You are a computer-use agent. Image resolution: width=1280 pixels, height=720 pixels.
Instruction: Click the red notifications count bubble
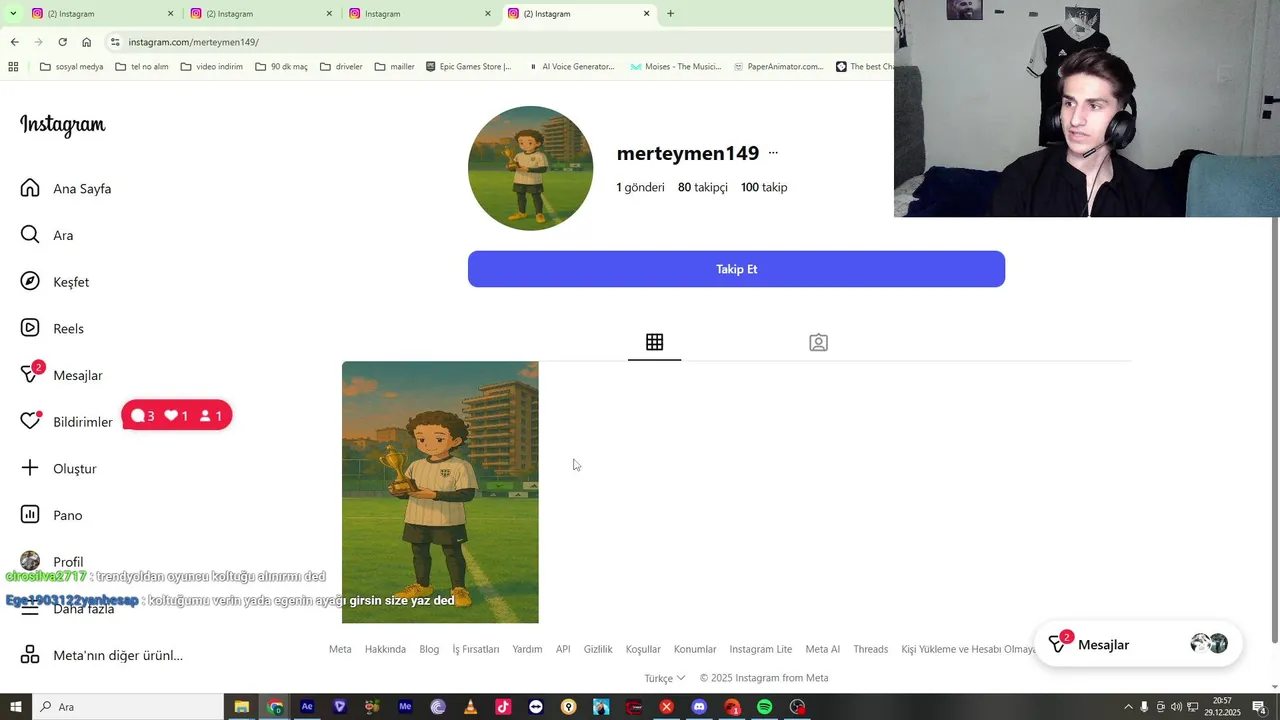click(x=177, y=416)
